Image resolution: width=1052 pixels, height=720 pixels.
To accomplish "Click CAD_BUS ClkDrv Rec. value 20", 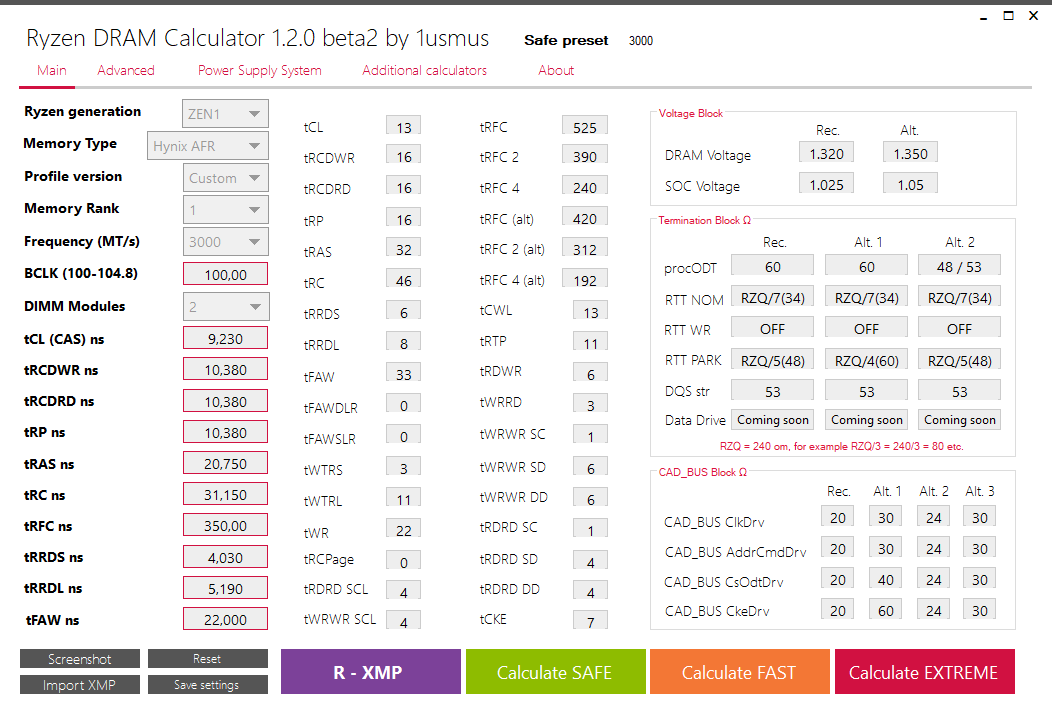I will (x=837, y=517).
